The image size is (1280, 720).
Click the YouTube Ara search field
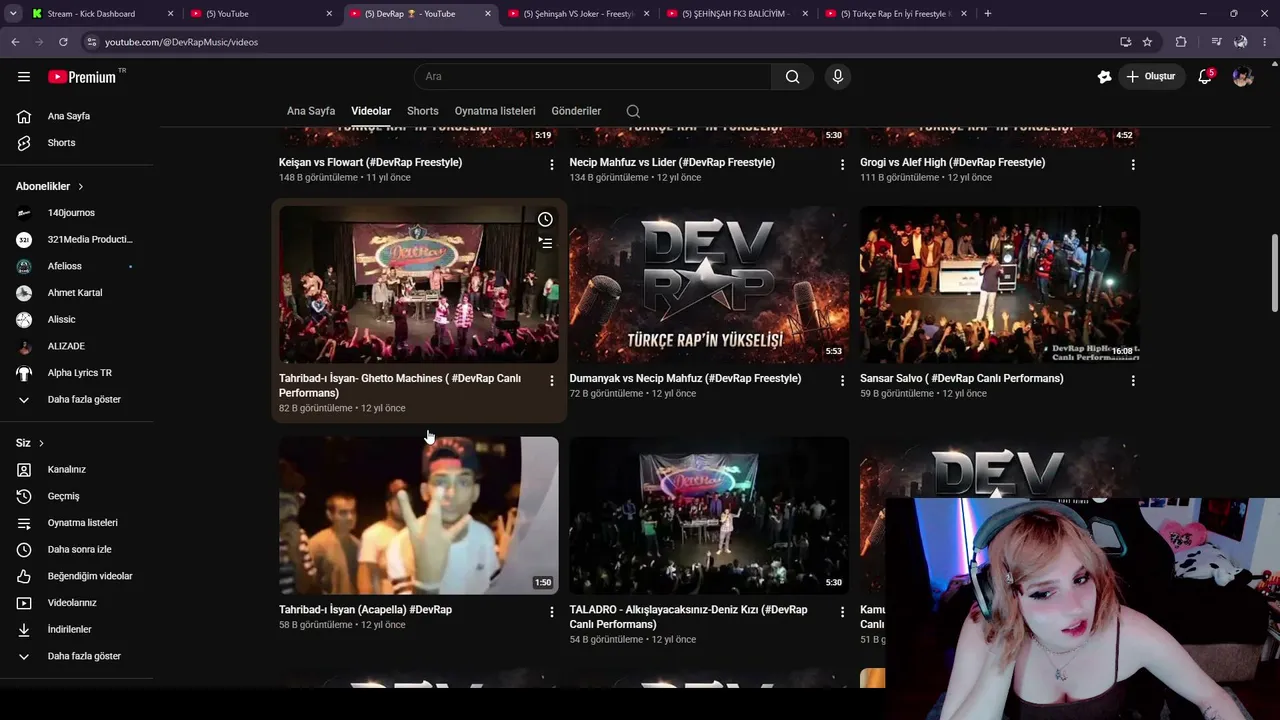[593, 77]
